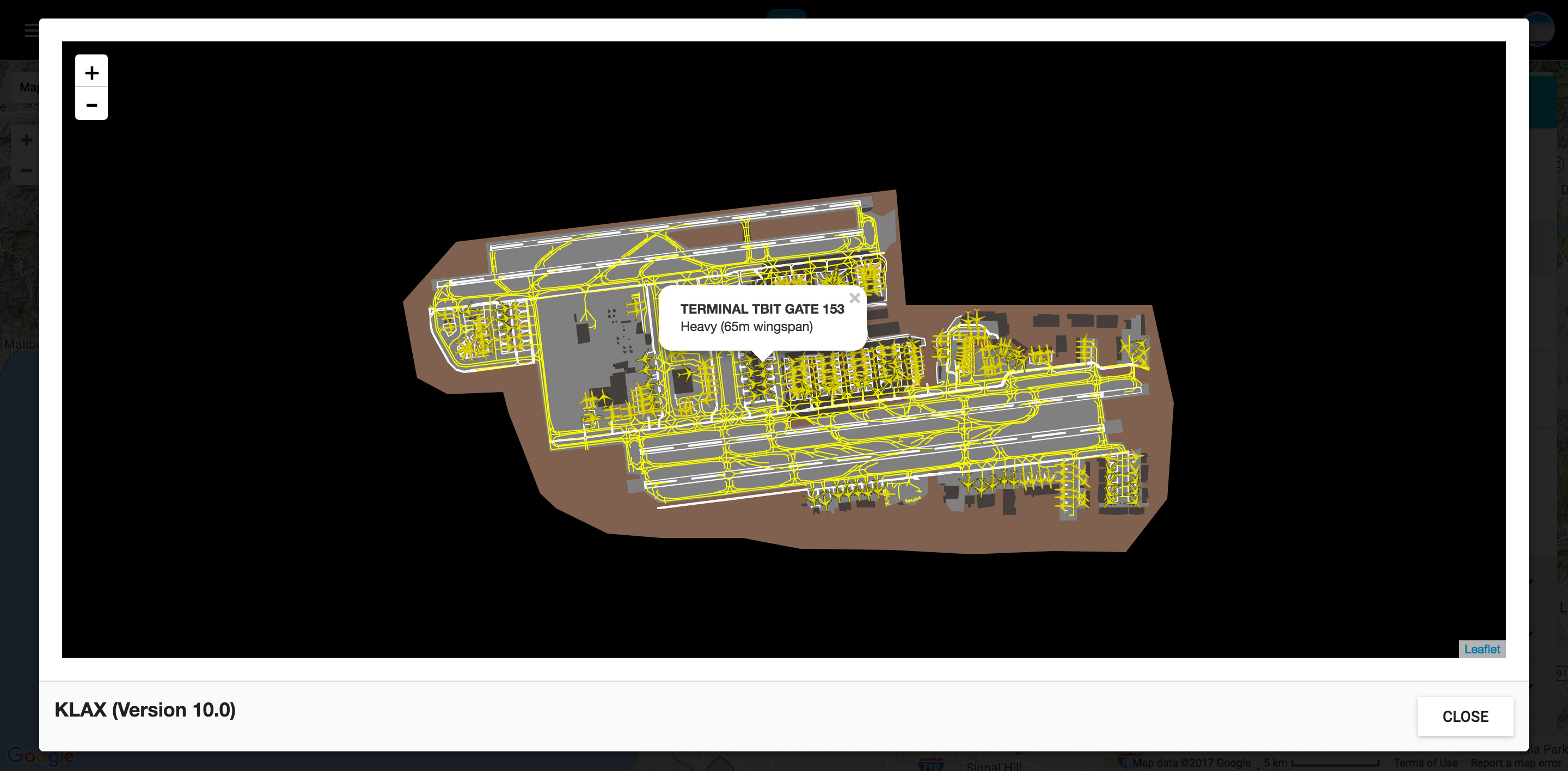Close the KLAX scenery preview dialog
Screen dimensions: 1568x771
(1464, 716)
